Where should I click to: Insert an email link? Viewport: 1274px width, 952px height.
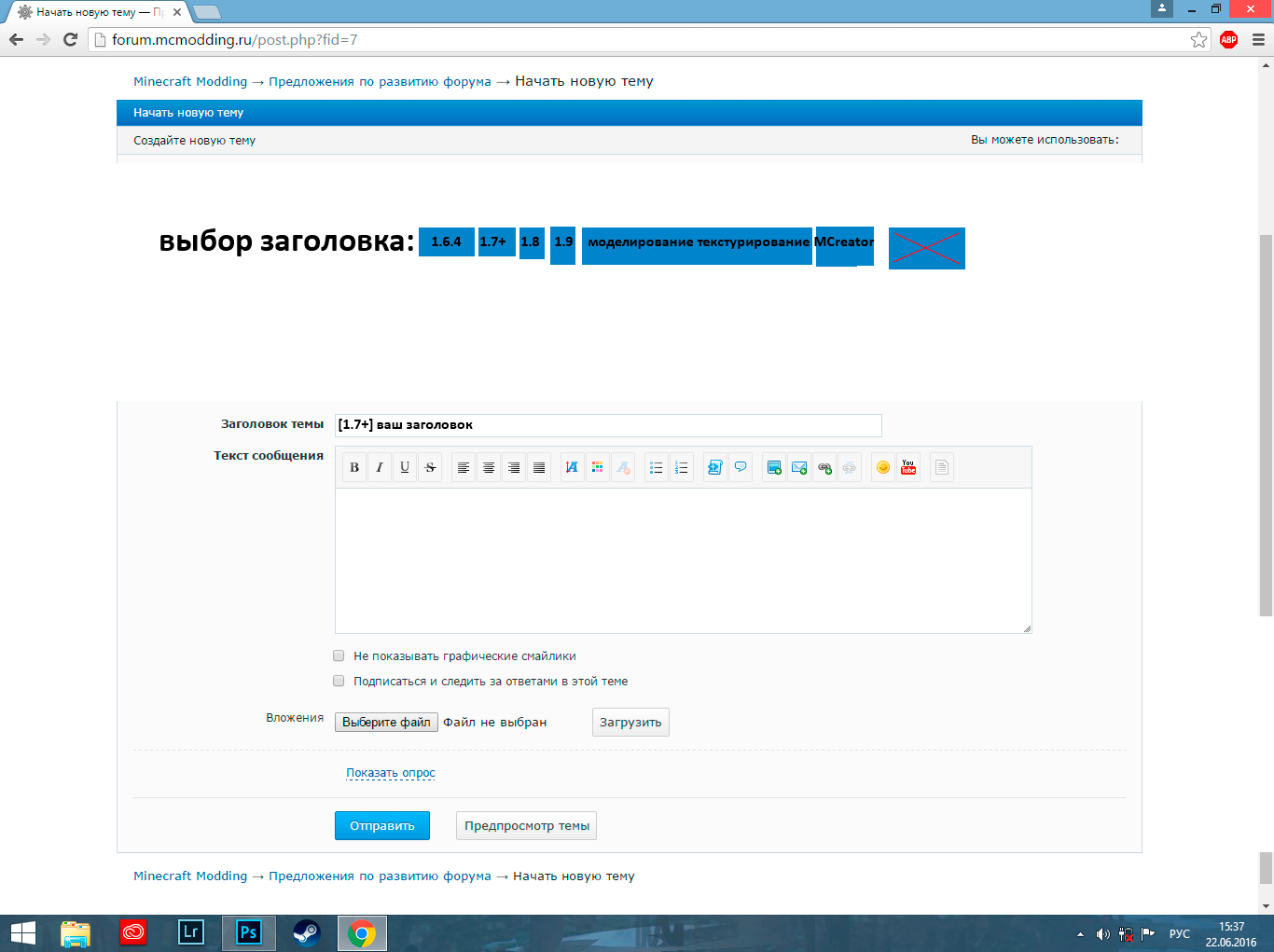pyautogui.click(x=799, y=467)
